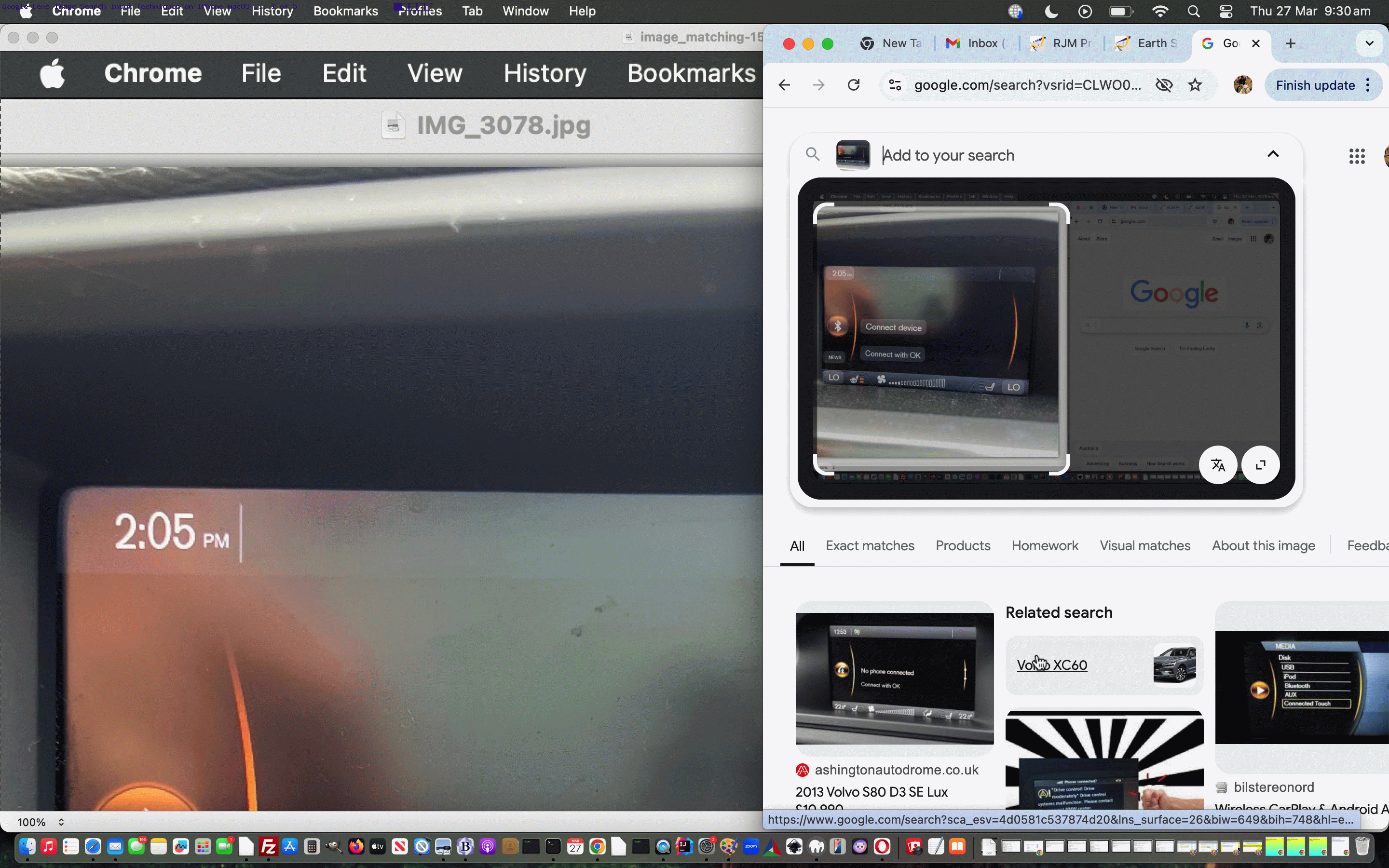Select the Products results tab
Image resolution: width=1389 pixels, height=868 pixels.
[963, 545]
